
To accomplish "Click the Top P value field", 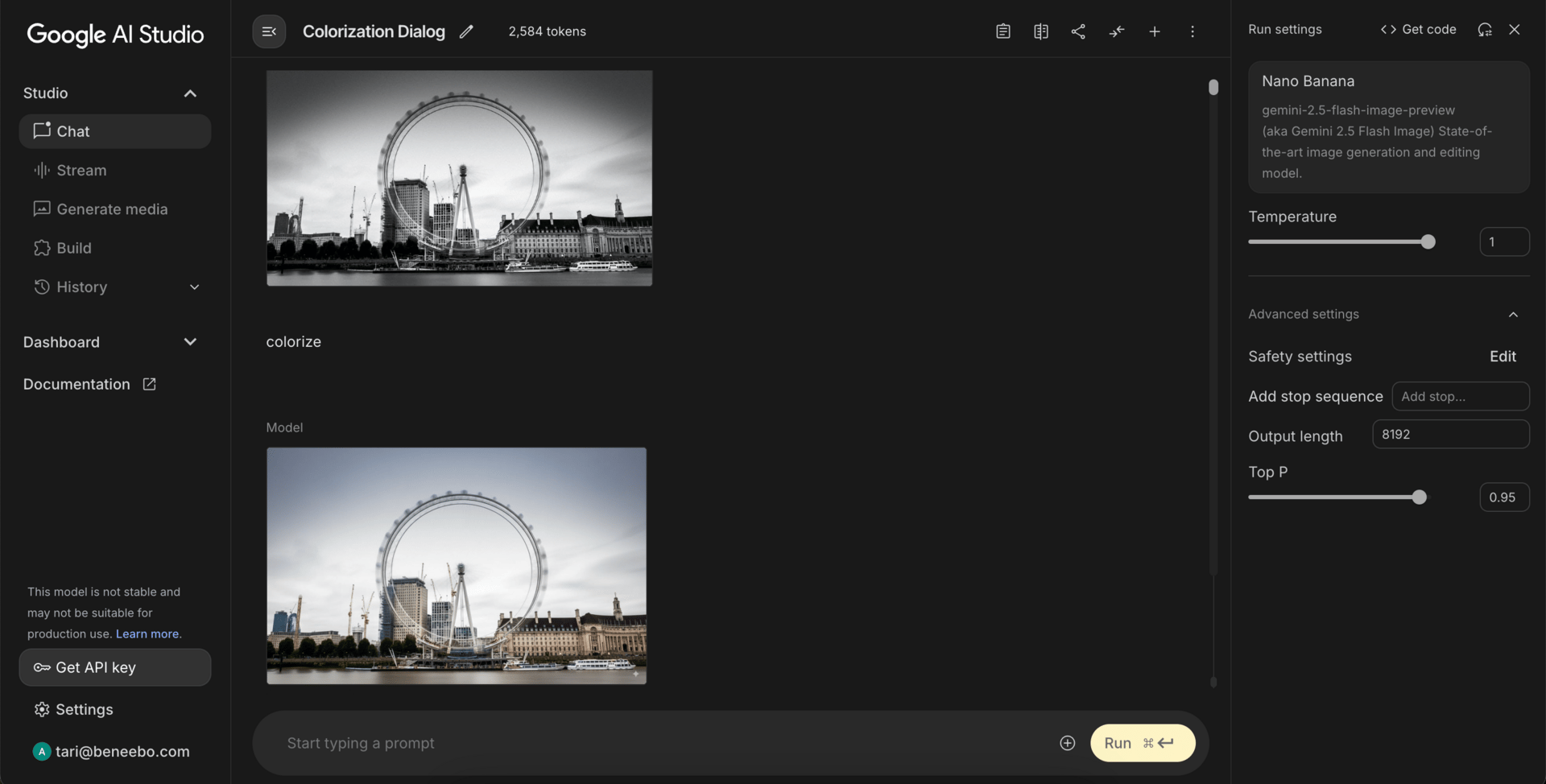I will click(1504, 497).
